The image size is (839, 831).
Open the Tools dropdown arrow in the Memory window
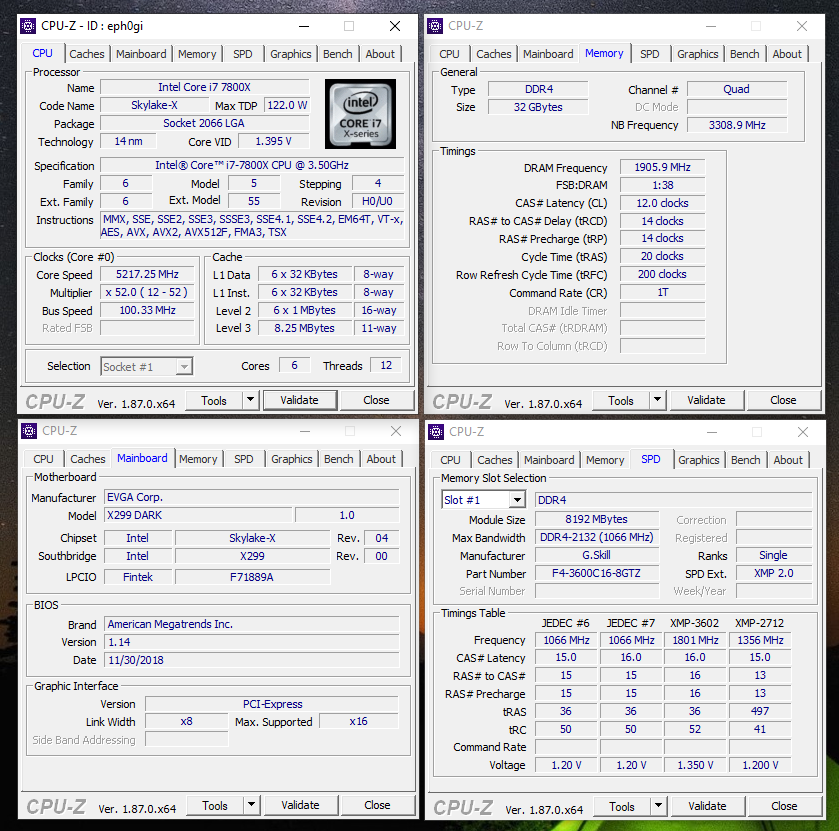click(658, 400)
